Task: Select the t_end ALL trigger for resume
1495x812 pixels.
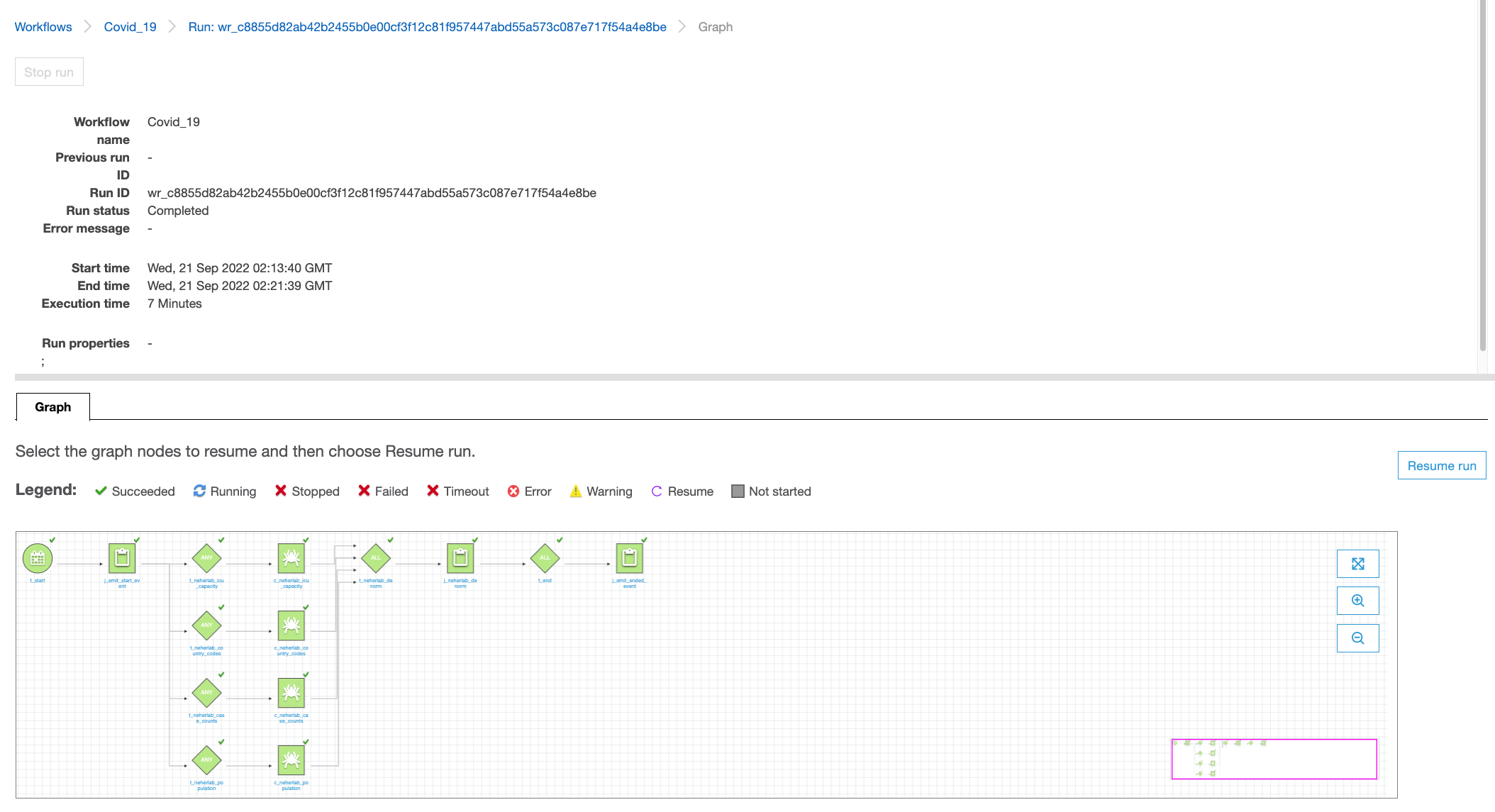Action: click(x=545, y=558)
